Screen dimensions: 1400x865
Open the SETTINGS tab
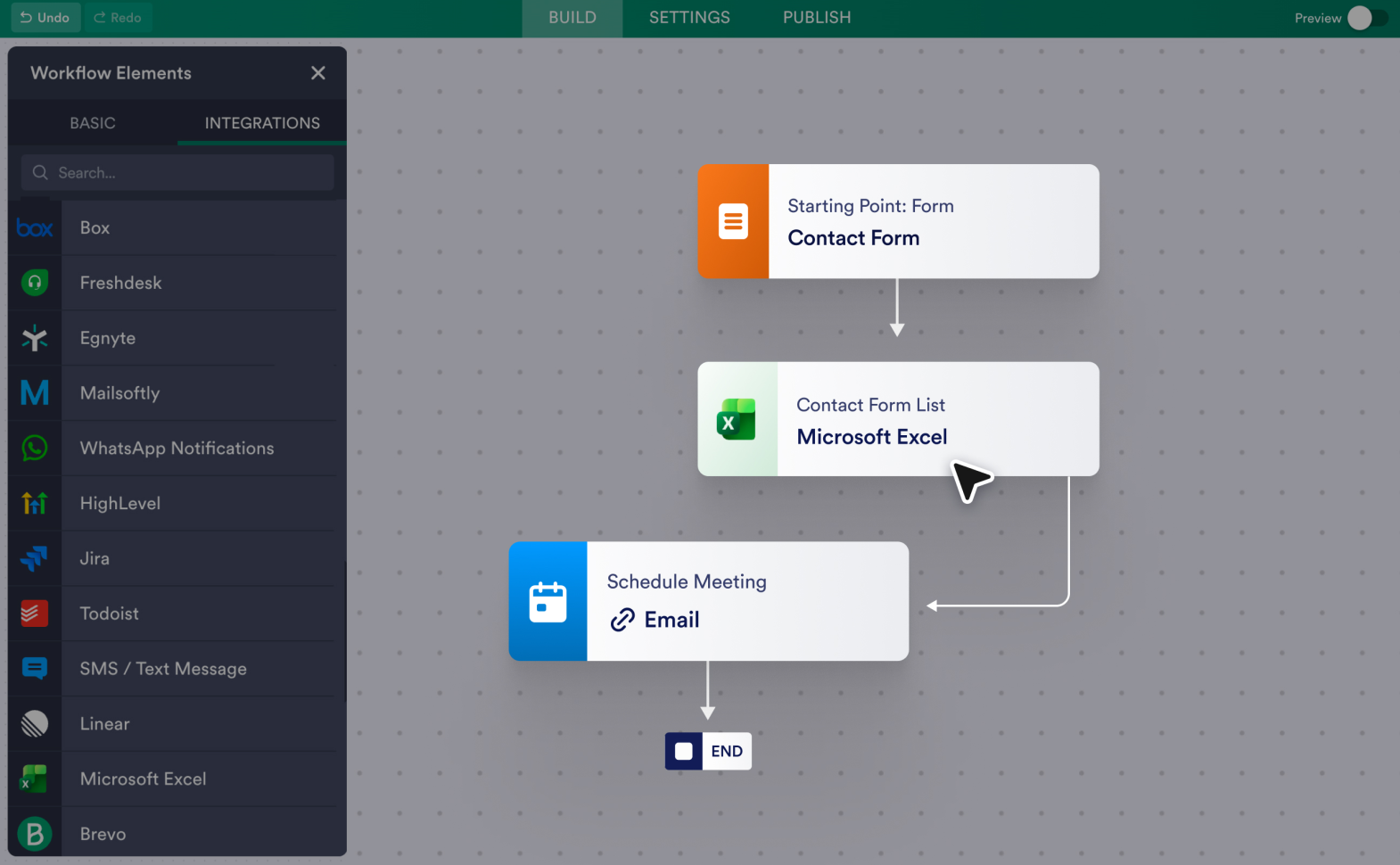pyautogui.click(x=689, y=18)
